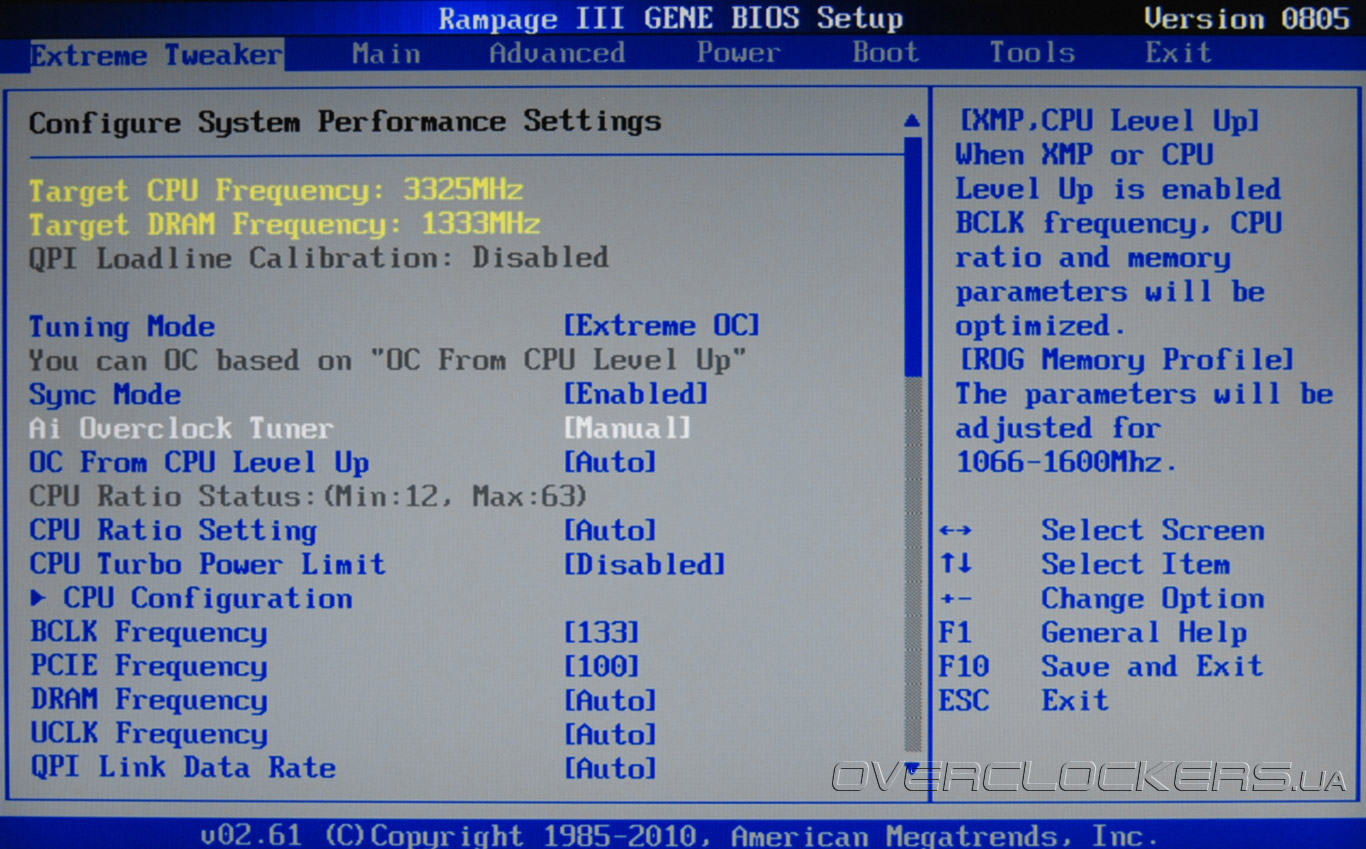Select the QPI Link Data Rate label
This screenshot has height=849, width=1366.
pyautogui.click(x=182, y=768)
